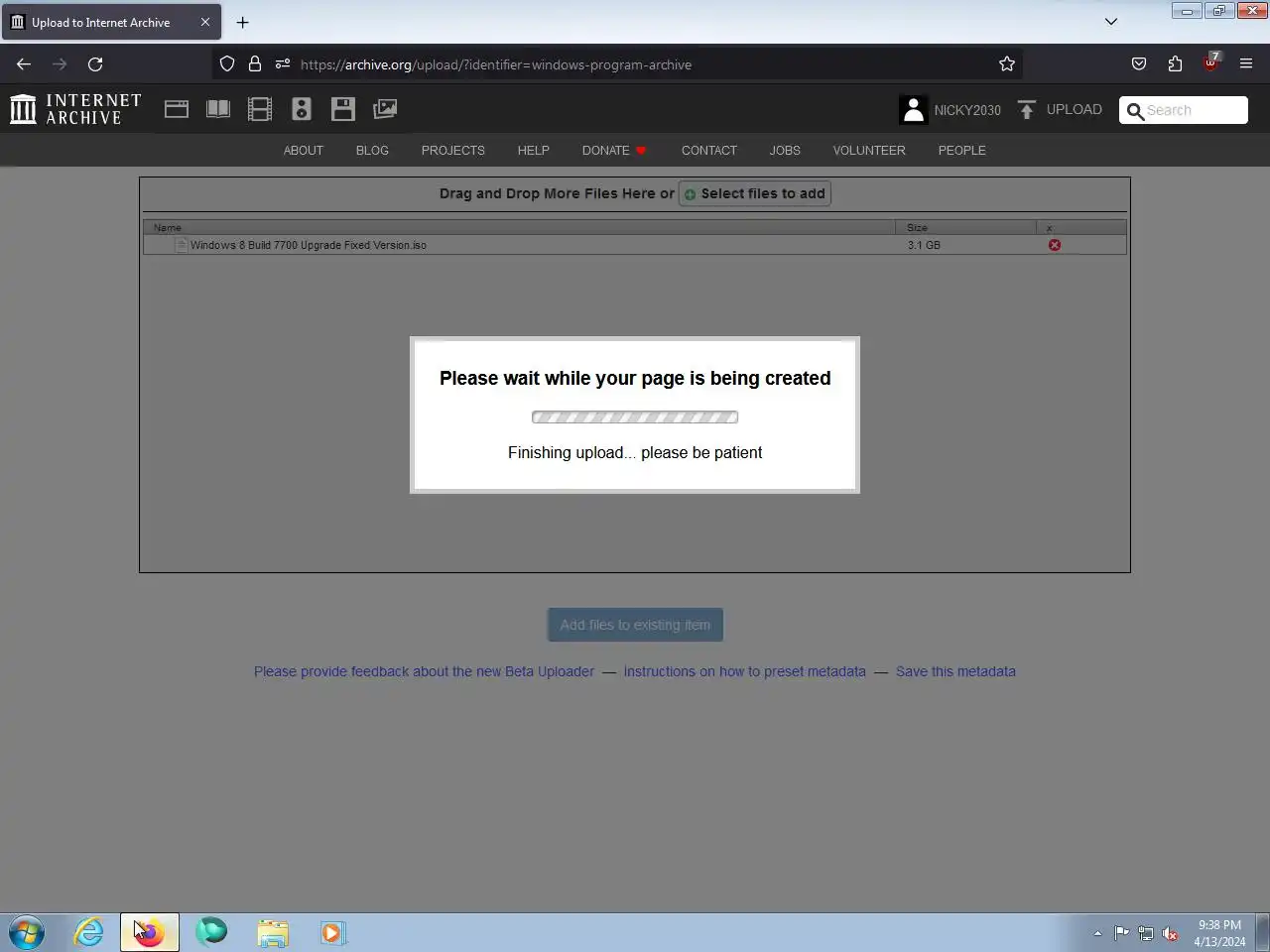
Task: Click the Firefox forward arrow
Action: point(60,64)
